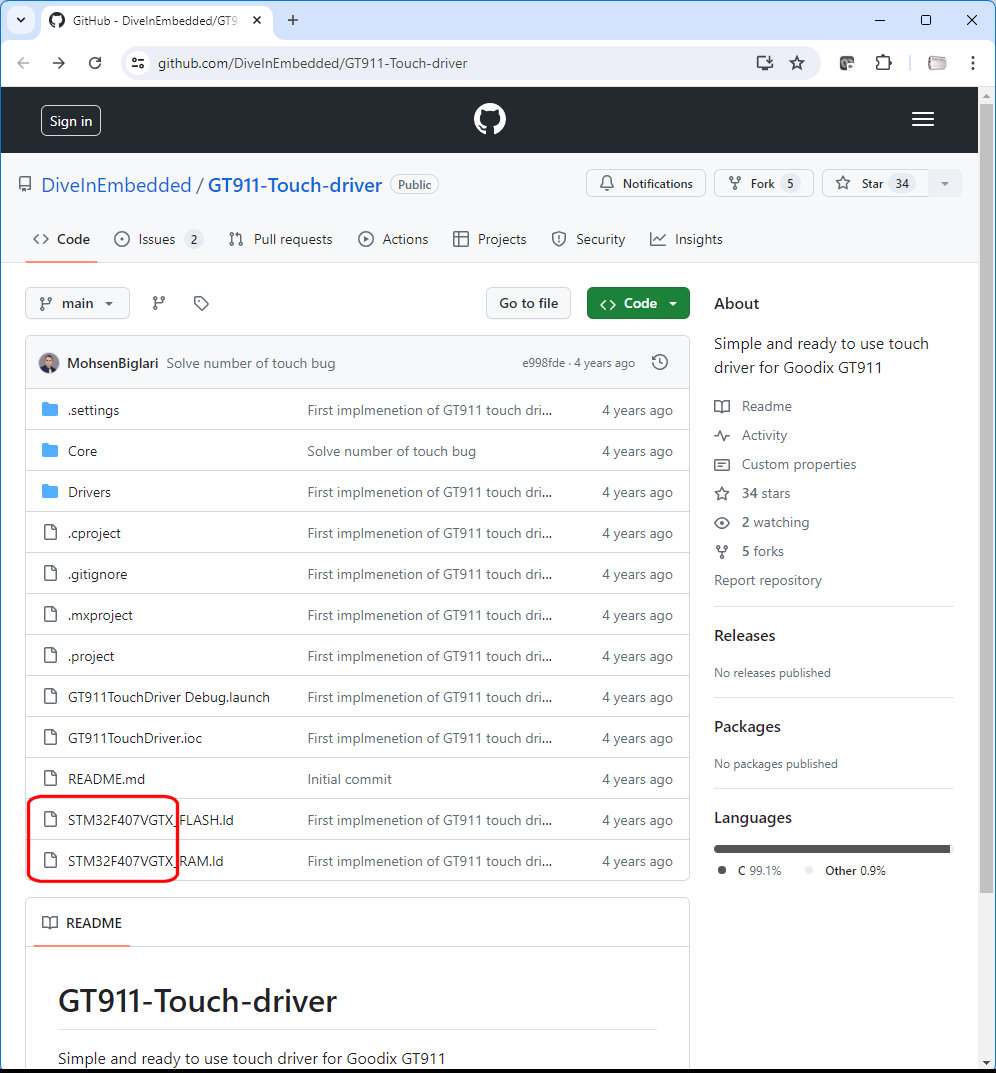996x1073 pixels.
Task: Click the watching eye icon in About
Action: [721, 522]
